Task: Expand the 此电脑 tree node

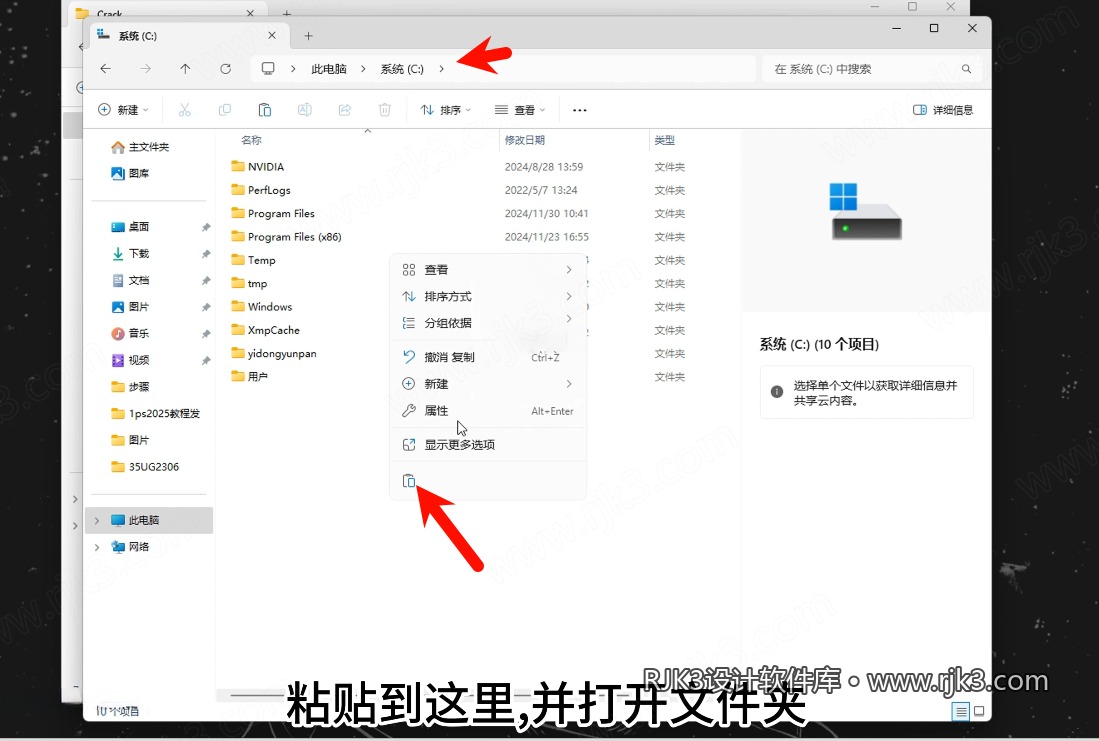Action: pyautogui.click(x=97, y=520)
